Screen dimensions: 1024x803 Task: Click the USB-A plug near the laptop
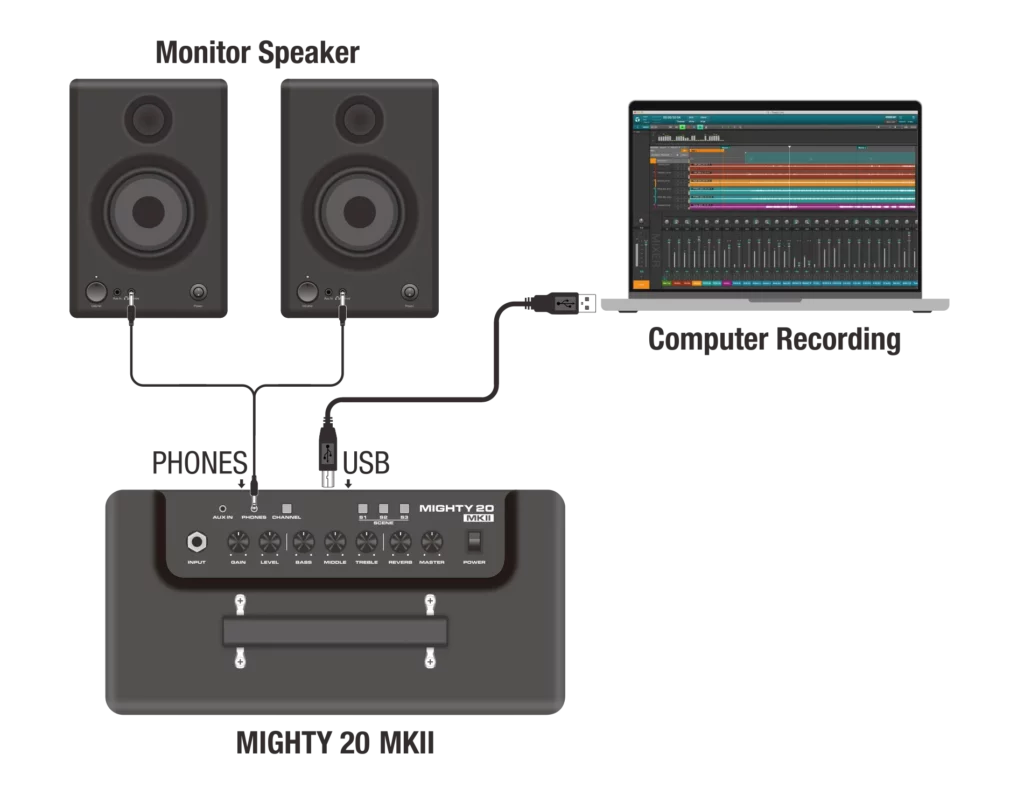click(563, 303)
